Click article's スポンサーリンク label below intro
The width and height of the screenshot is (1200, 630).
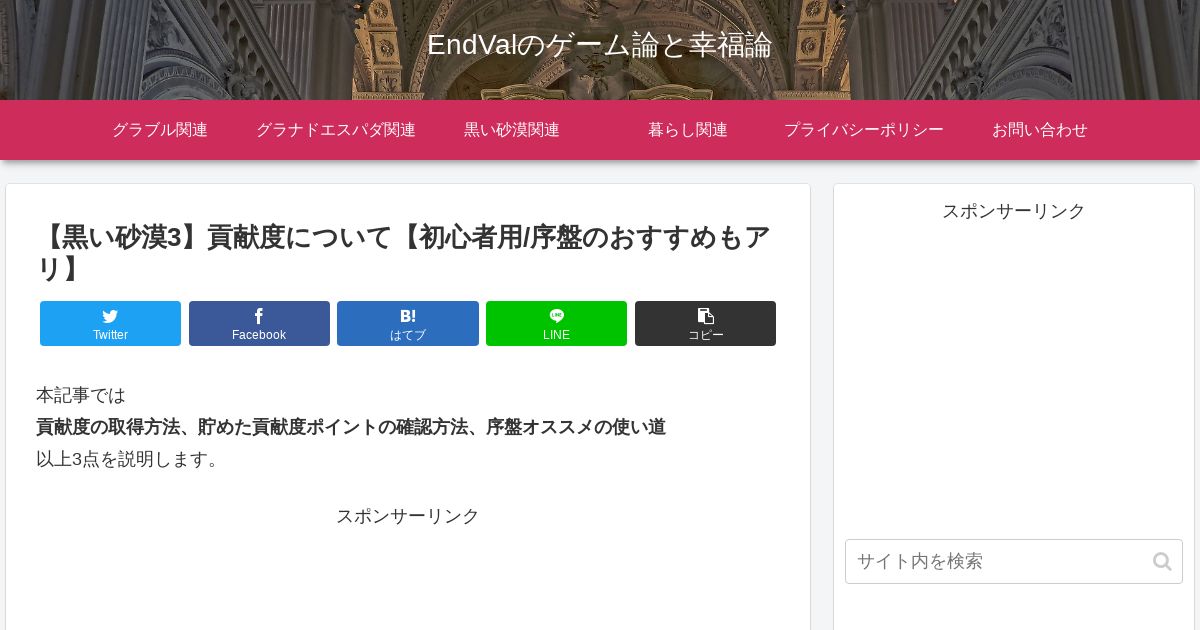click(408, 516)
